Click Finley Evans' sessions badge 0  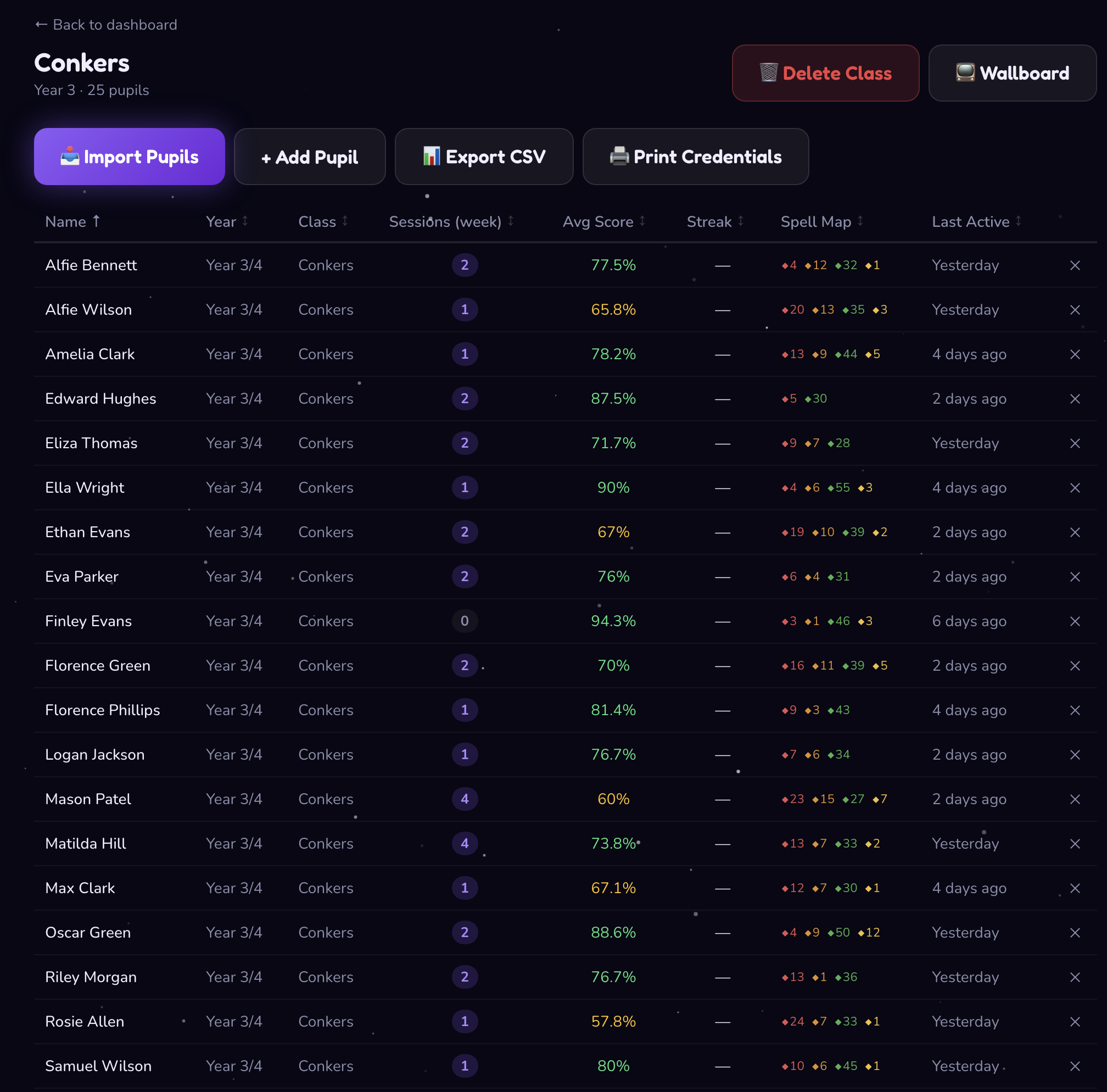point(465,621)
